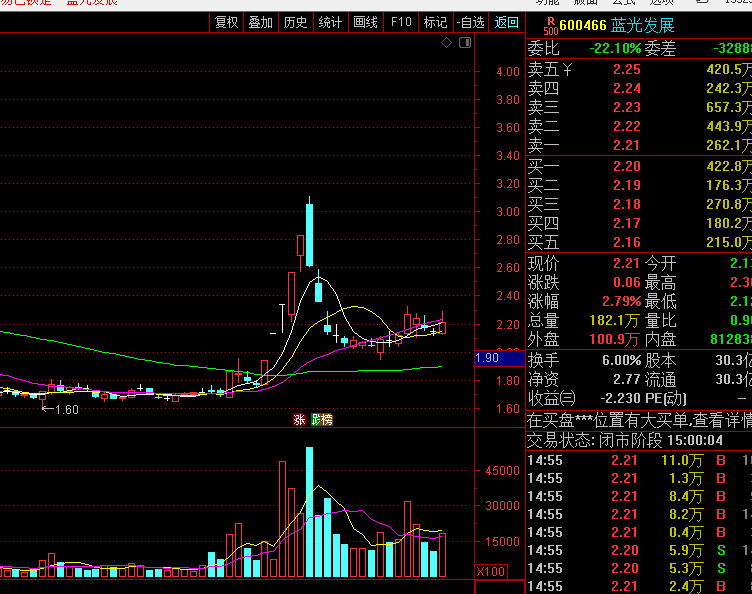Click the red 涨 indicator badge

(298, 420)
